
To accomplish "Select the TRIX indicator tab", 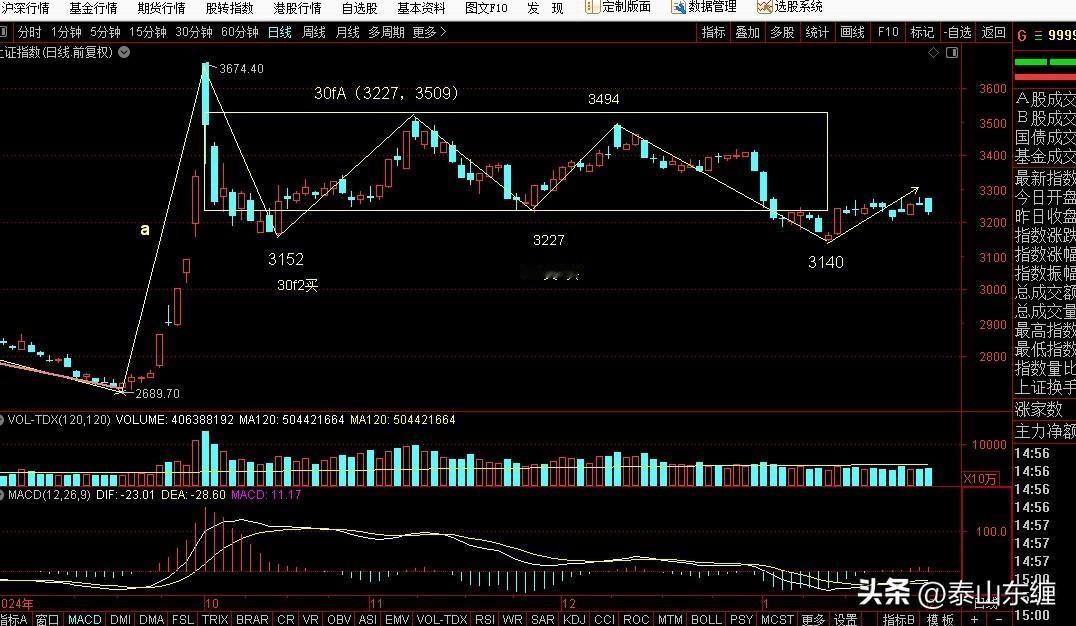I will coord(215,619).
